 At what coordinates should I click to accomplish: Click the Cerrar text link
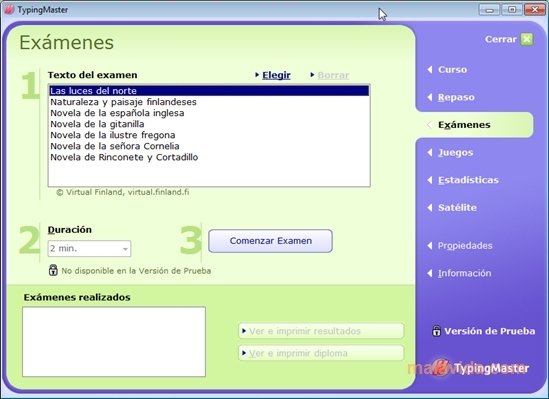(501, 39)
